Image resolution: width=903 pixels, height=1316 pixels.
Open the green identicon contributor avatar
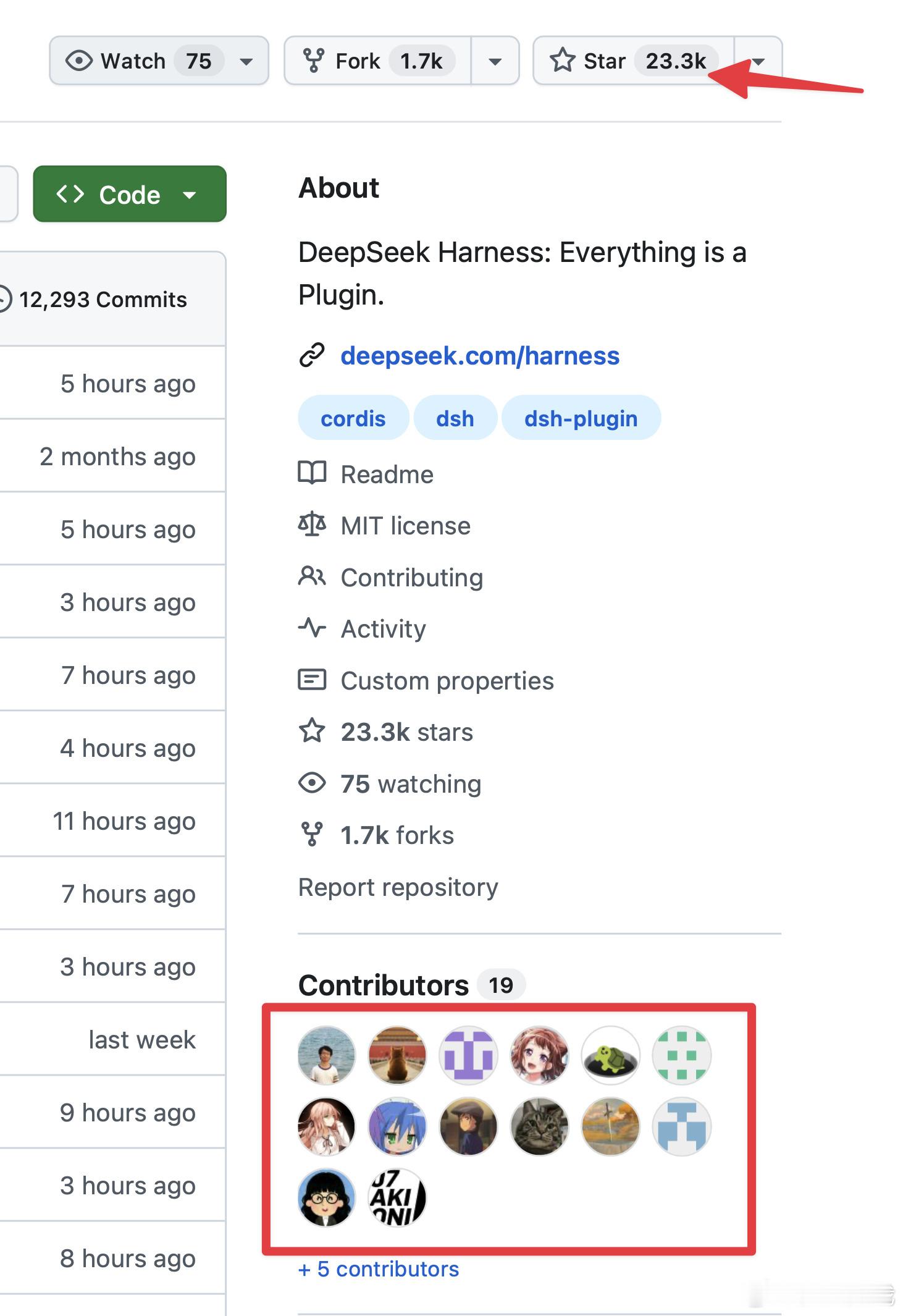point(682,1055)
